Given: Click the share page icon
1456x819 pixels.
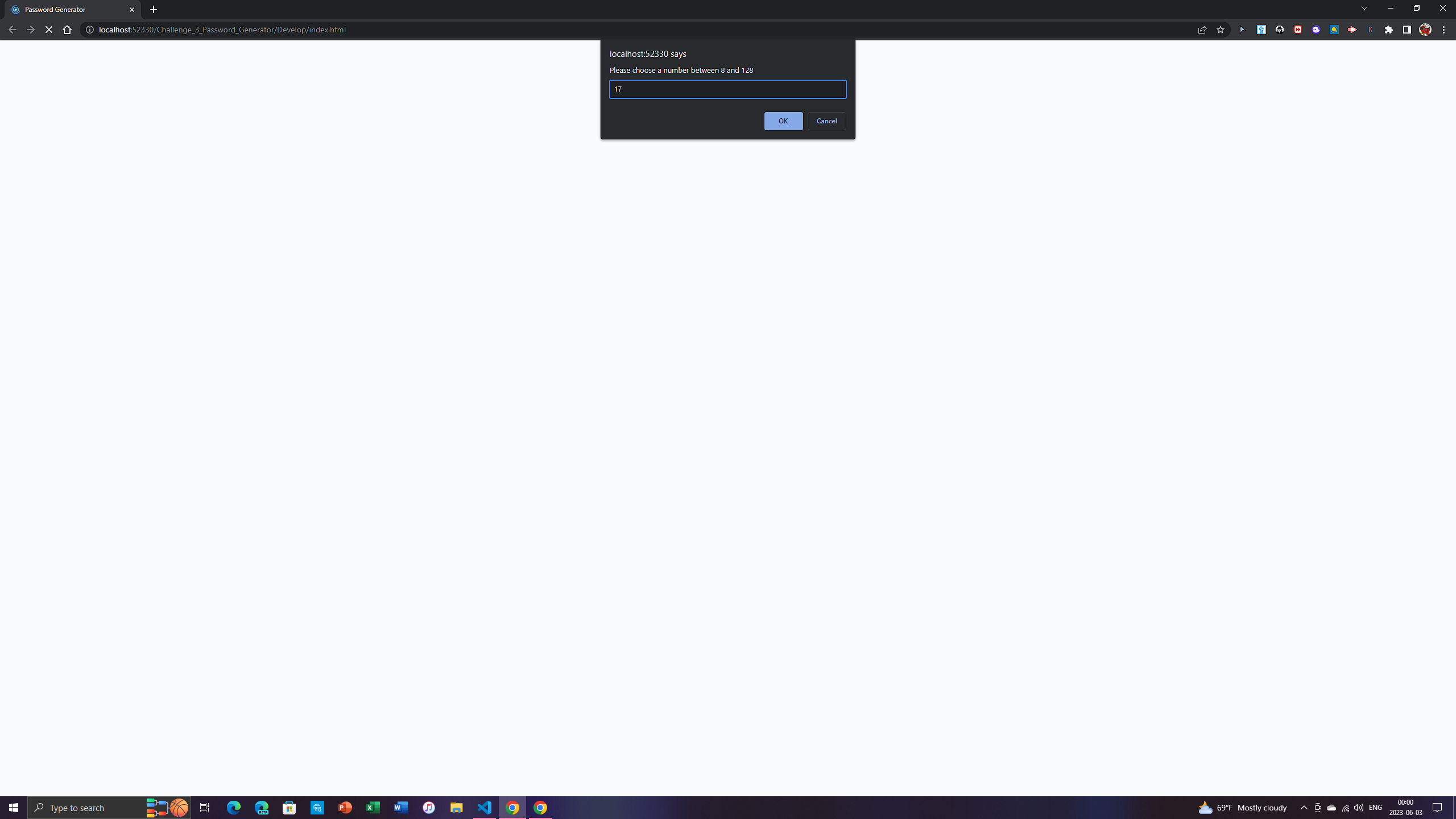Looking at the screenshot, I should 1202,30.
